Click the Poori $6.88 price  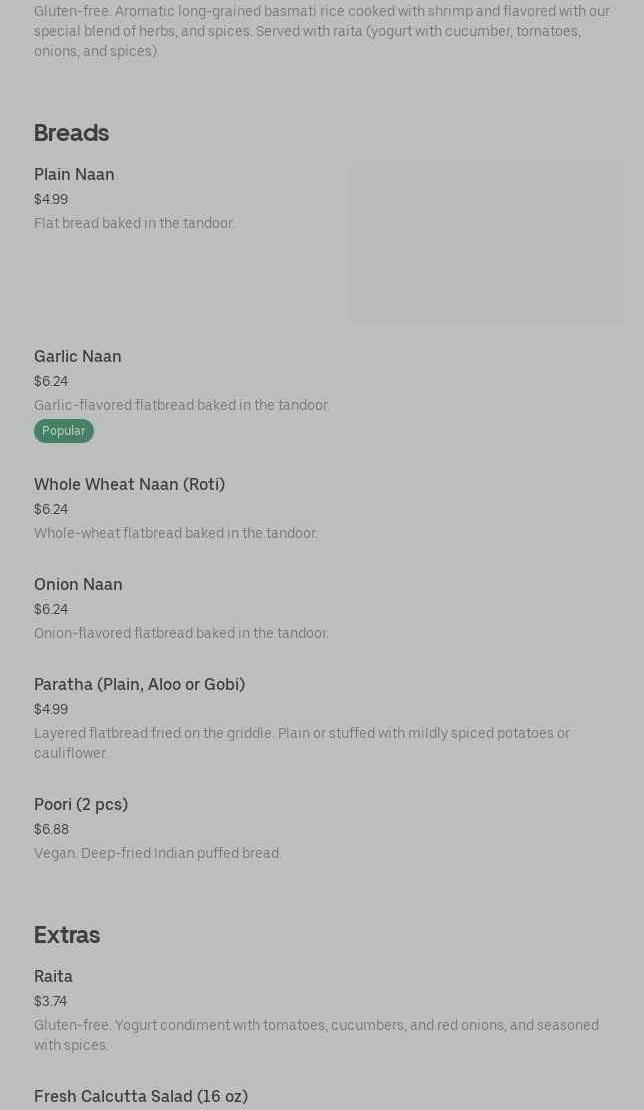pyautogui.click(x=51, y=830)
